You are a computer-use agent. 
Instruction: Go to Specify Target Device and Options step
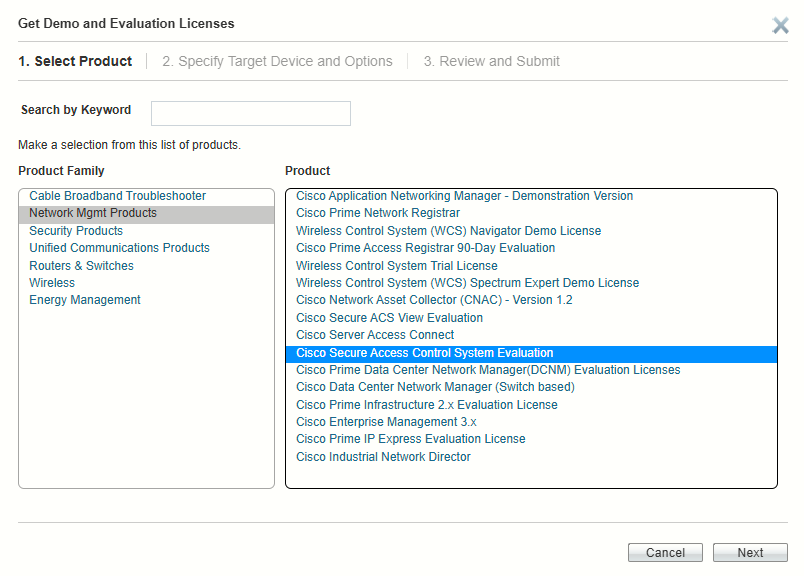[x=277, y=62]
